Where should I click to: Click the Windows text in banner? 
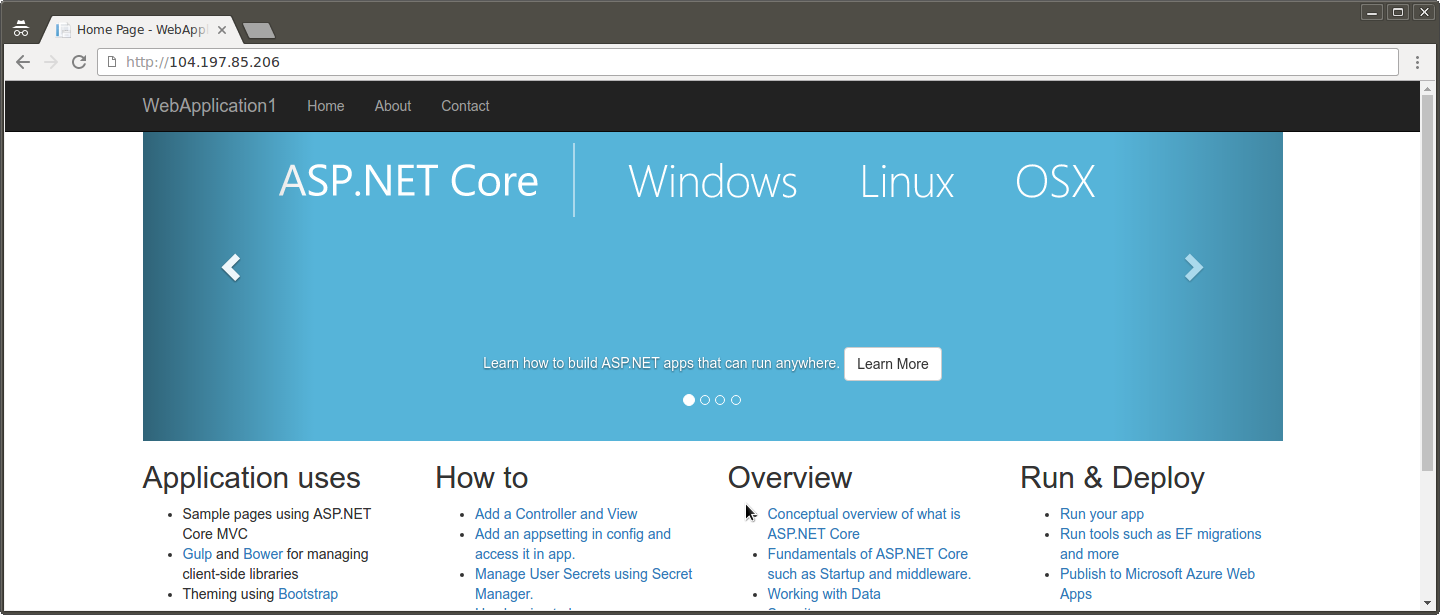click(713, 182)
